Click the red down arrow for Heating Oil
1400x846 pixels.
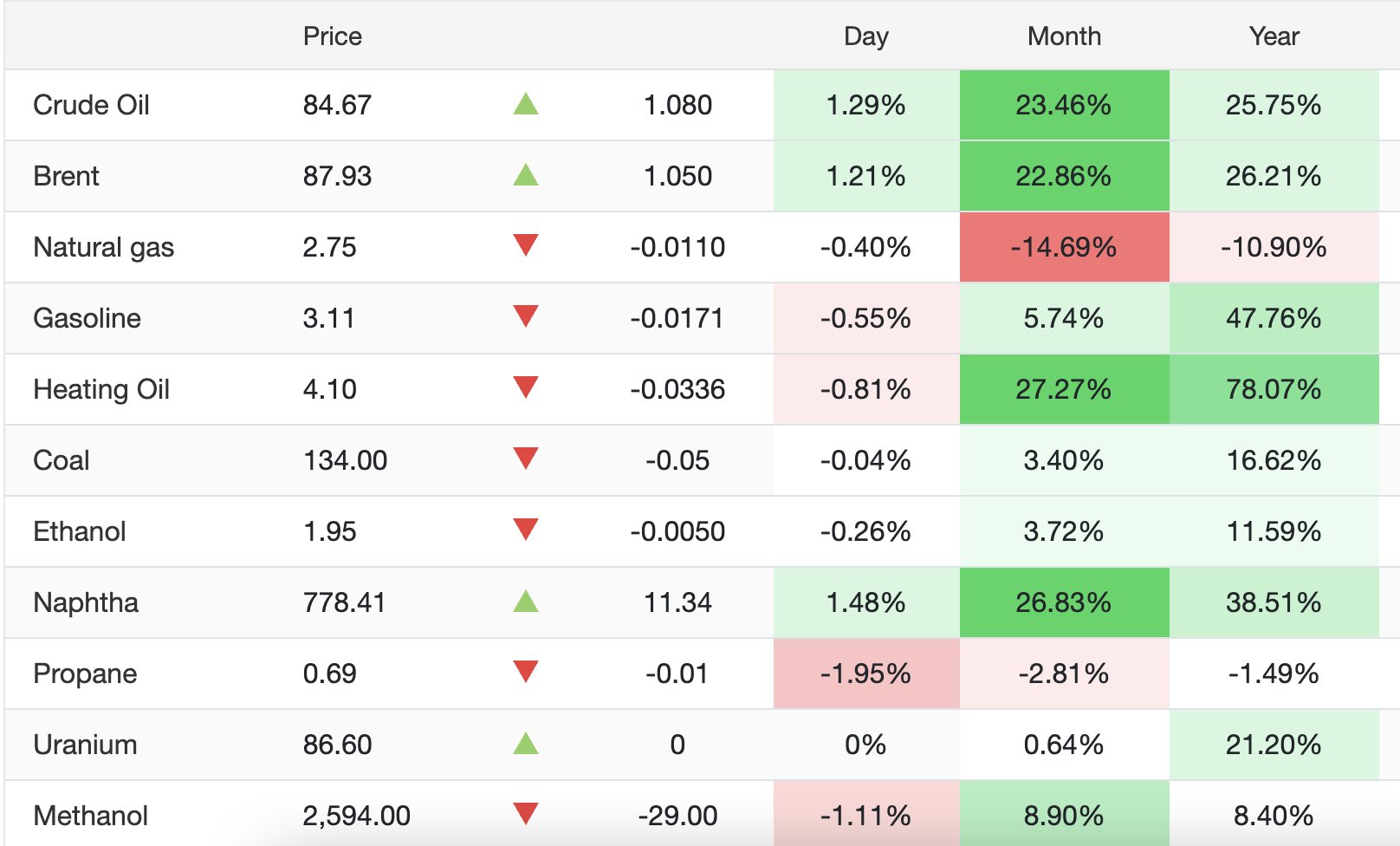[526, 387]
